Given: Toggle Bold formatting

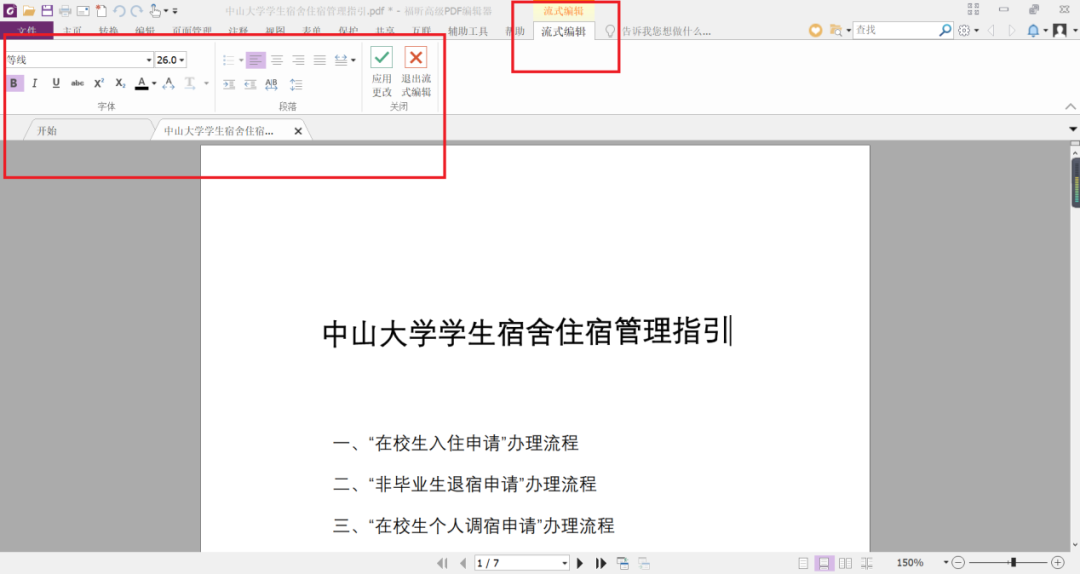Looking at the screenshot, I should (x=14, y=83).
